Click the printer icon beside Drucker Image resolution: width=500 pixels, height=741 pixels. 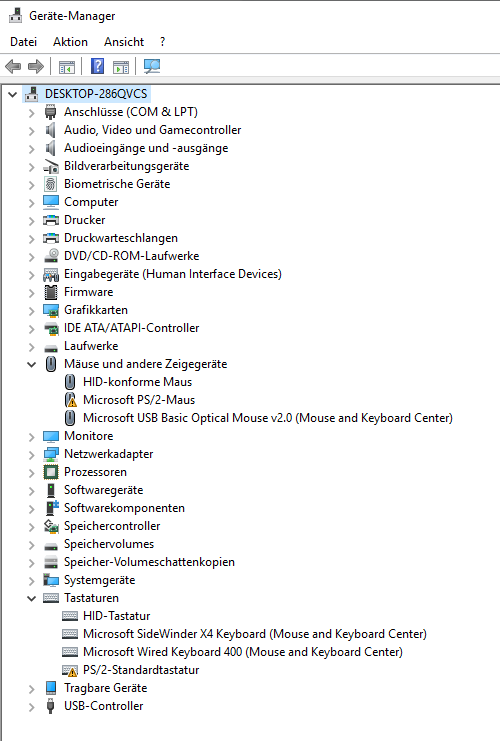click(x=51, y=220)
